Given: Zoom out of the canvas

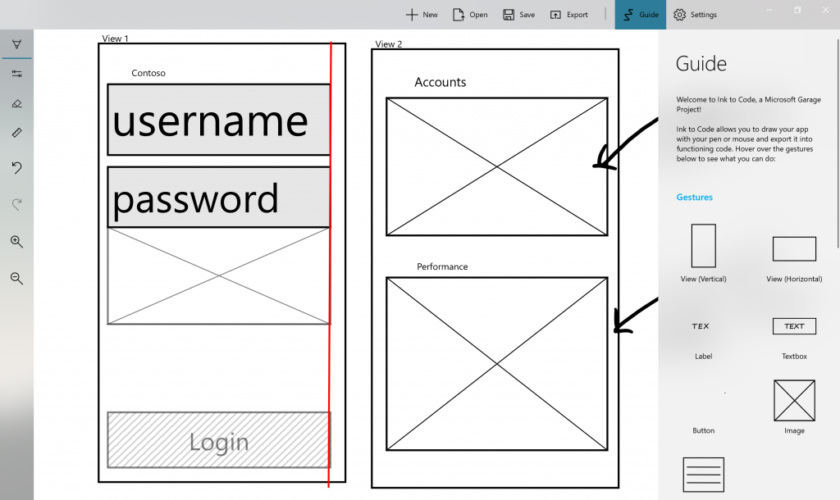Looking at the screenshot, I should [17, 278].
